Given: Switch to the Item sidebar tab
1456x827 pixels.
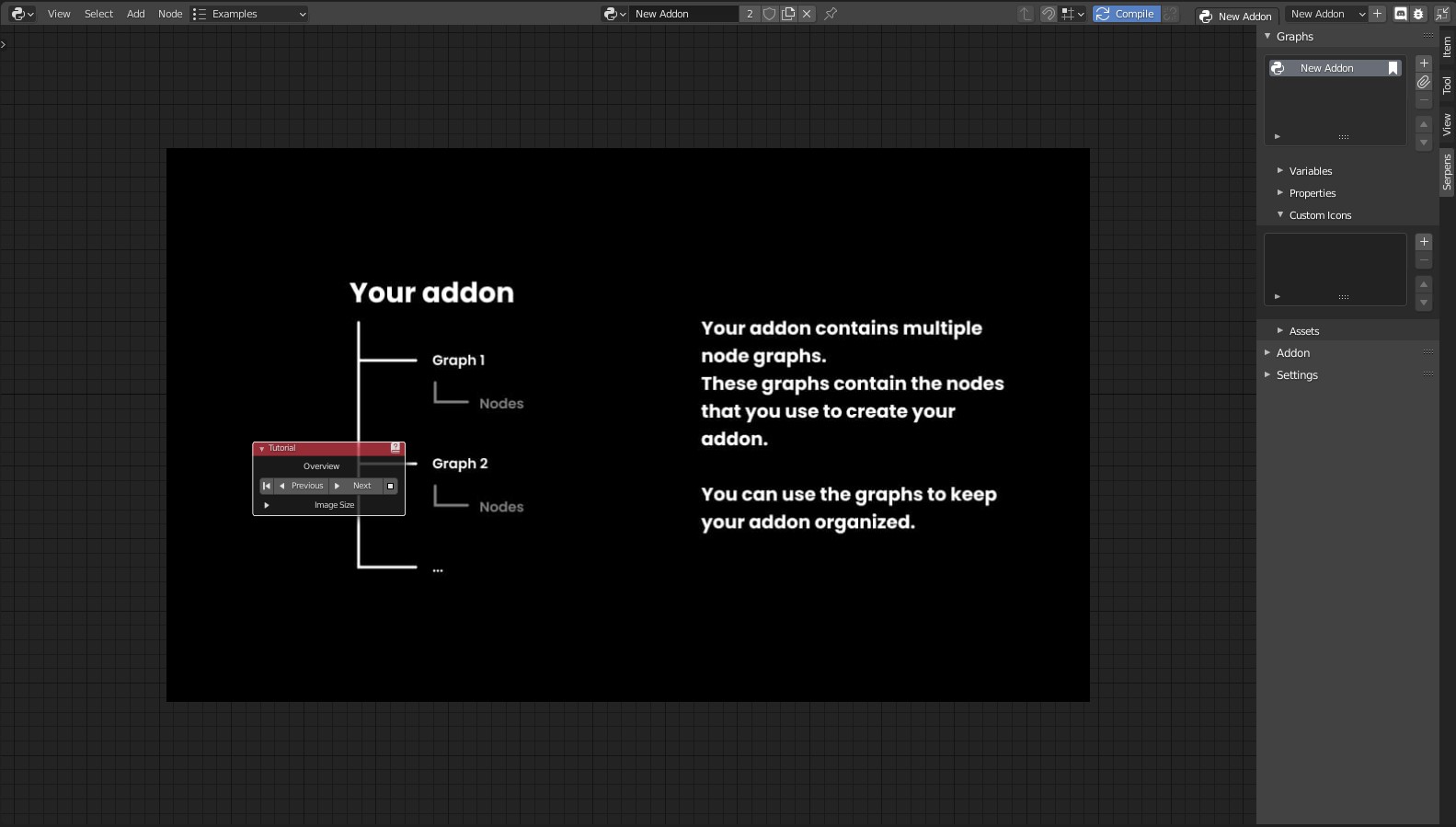Looking at the screenshot, I should [1448, 47].
